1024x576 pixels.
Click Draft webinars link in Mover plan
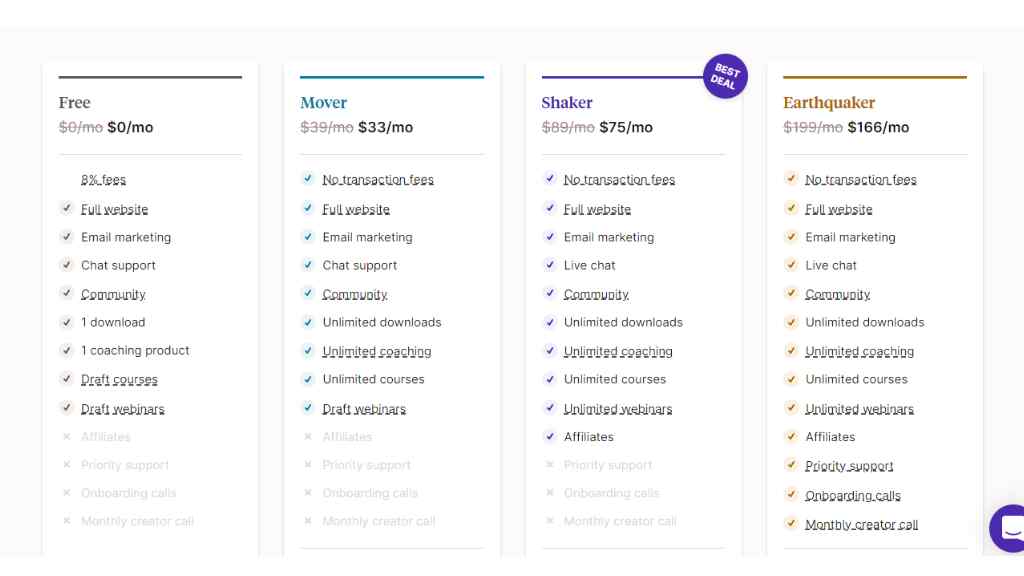[364, 409]
